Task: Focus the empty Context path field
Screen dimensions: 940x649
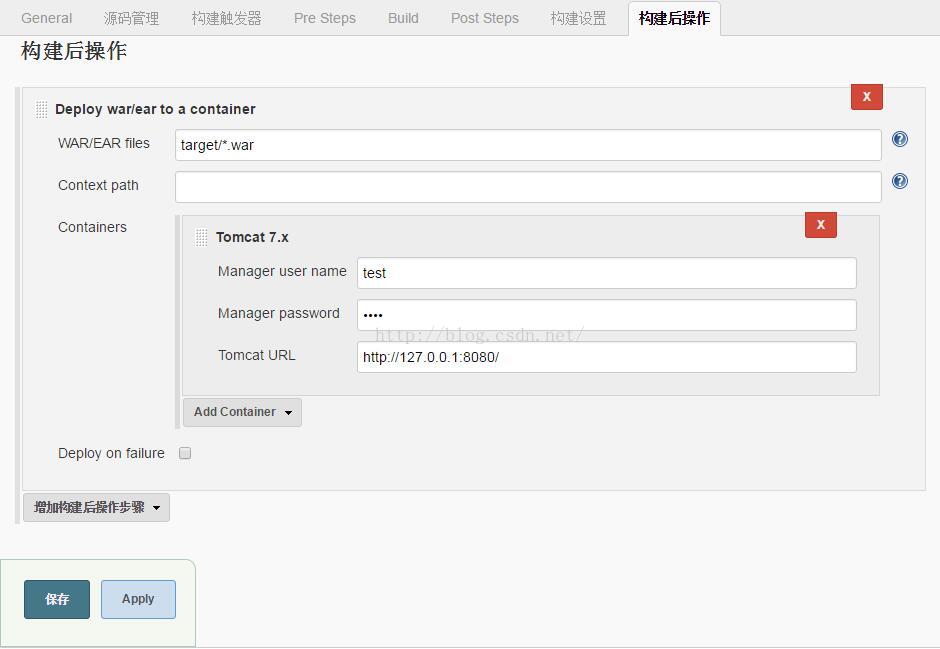Action: tap(528, 187)
